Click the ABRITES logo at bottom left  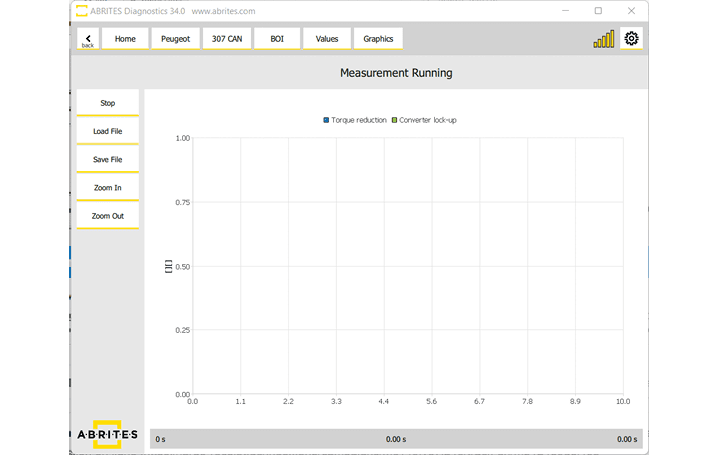coord(108,434)
